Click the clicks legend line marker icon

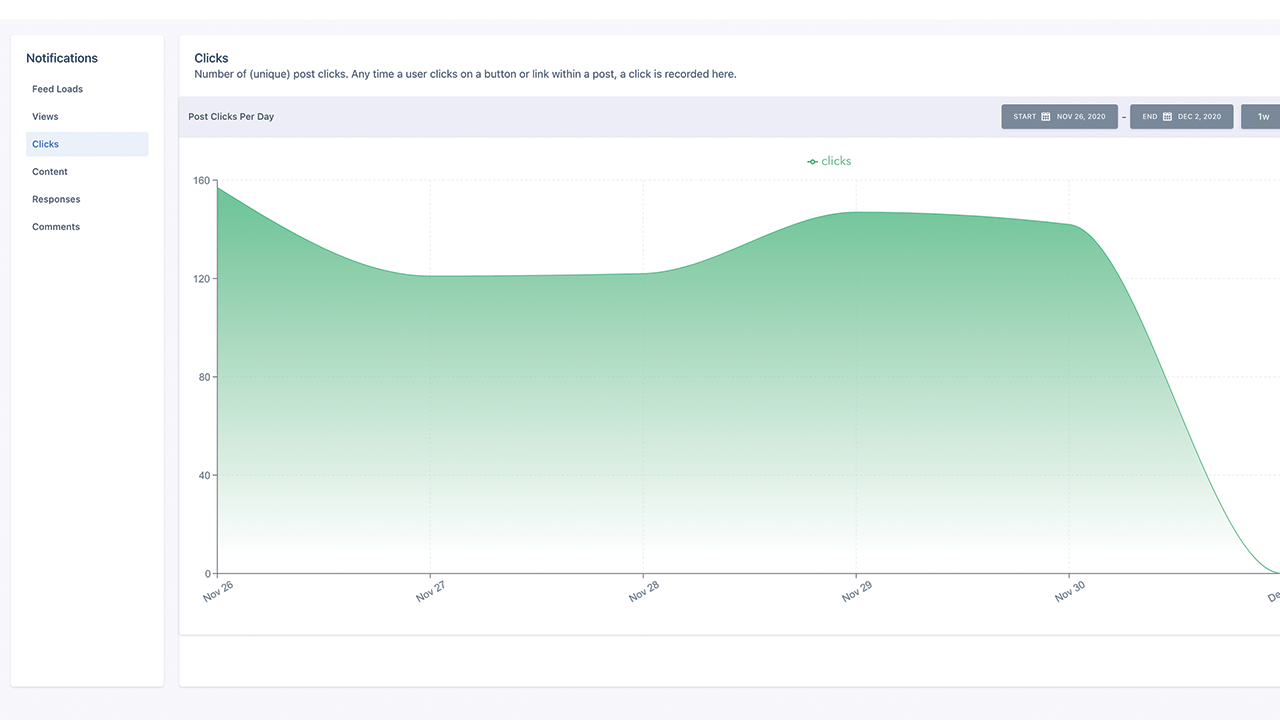click(812, 162)
